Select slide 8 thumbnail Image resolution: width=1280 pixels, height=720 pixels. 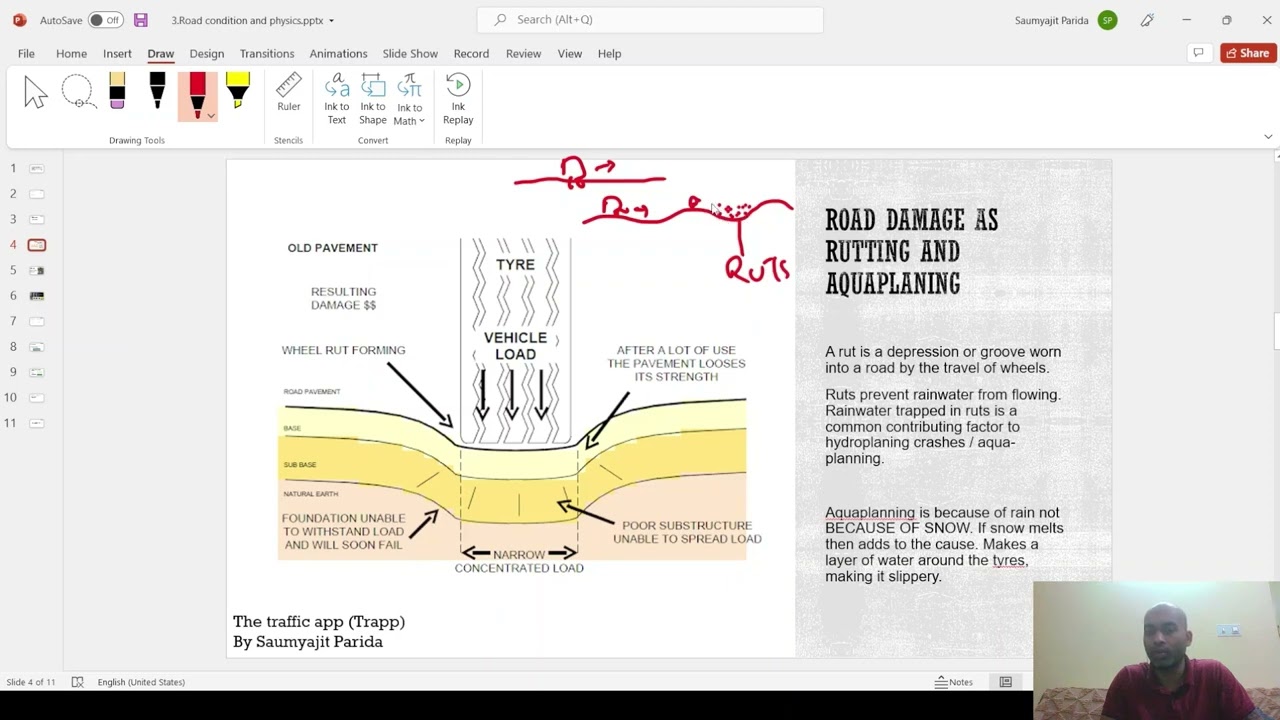tap(37, 347)
